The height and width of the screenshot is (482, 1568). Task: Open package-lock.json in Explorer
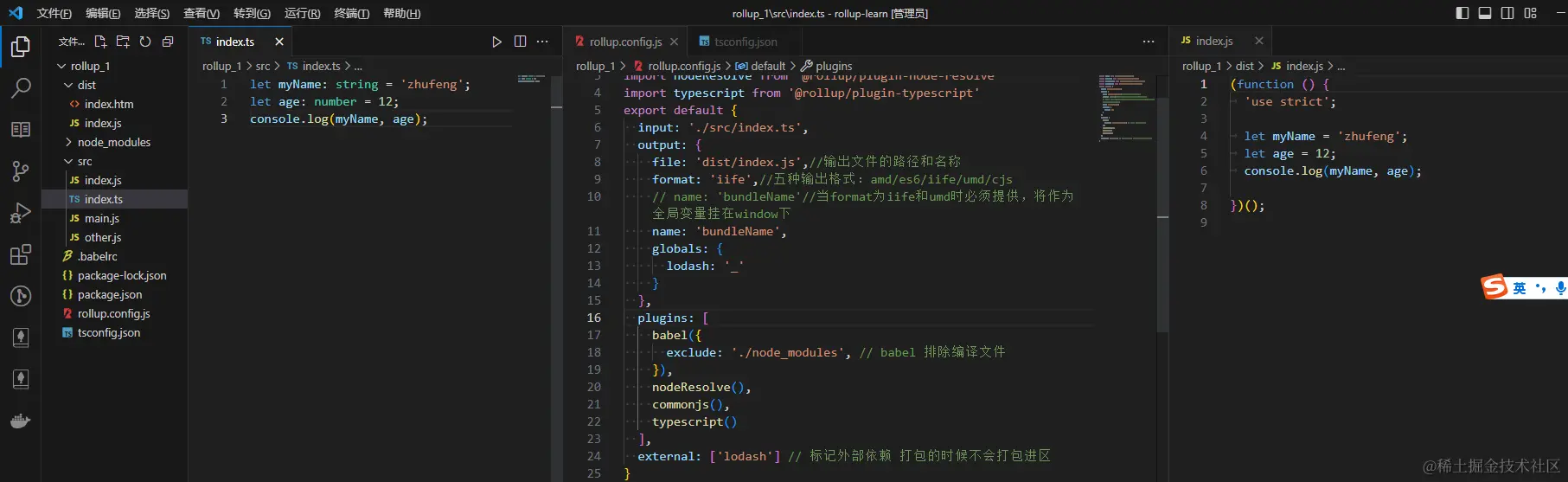pos(115,275)
